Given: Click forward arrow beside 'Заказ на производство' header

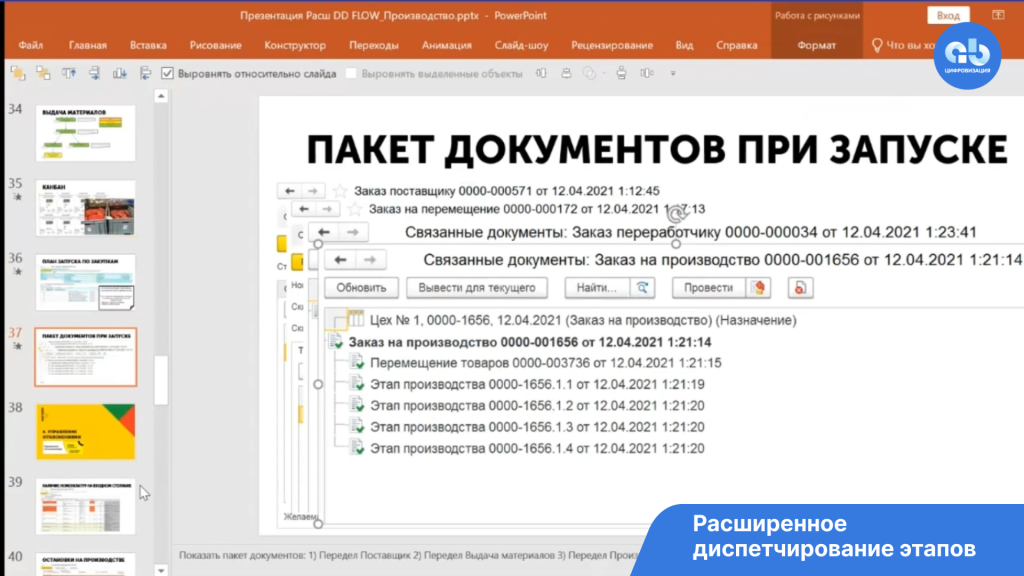Looking at the screenshot, I should pos(370,260).
